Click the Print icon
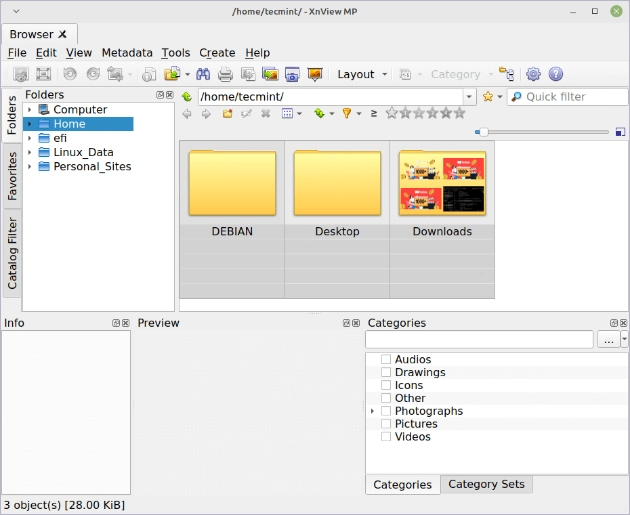 [x=225, y=74]
